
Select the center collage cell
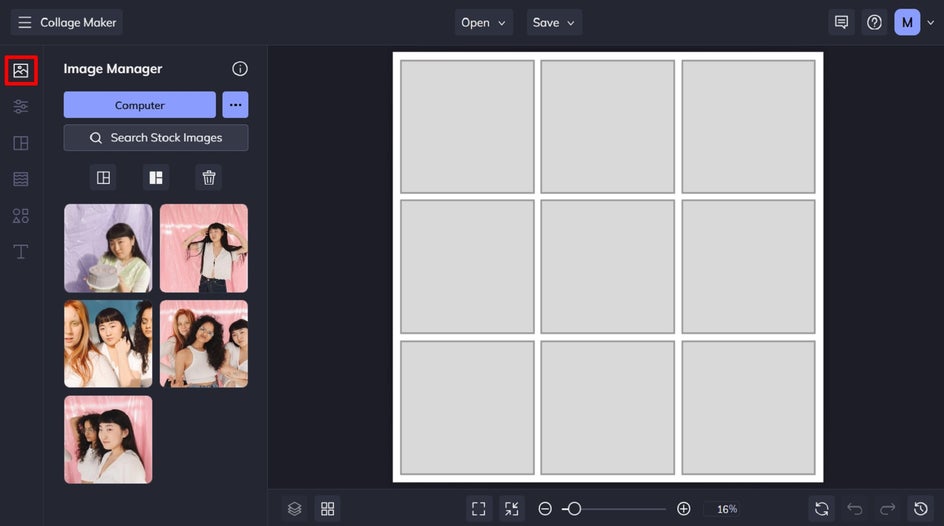607,267
